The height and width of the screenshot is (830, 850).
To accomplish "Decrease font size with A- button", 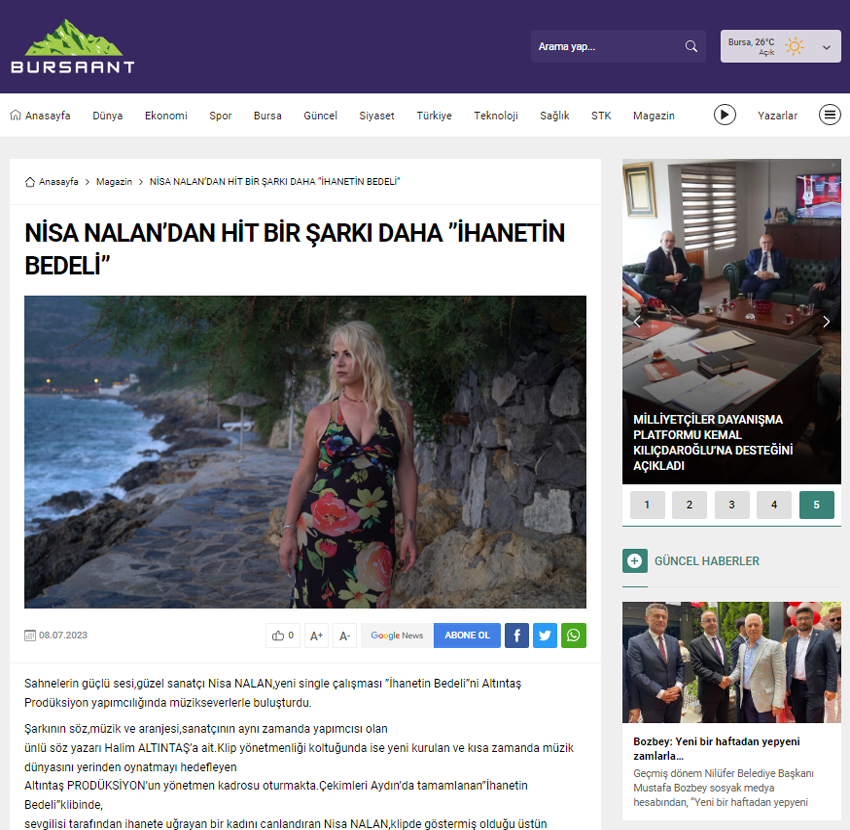I will coord(344,635).
